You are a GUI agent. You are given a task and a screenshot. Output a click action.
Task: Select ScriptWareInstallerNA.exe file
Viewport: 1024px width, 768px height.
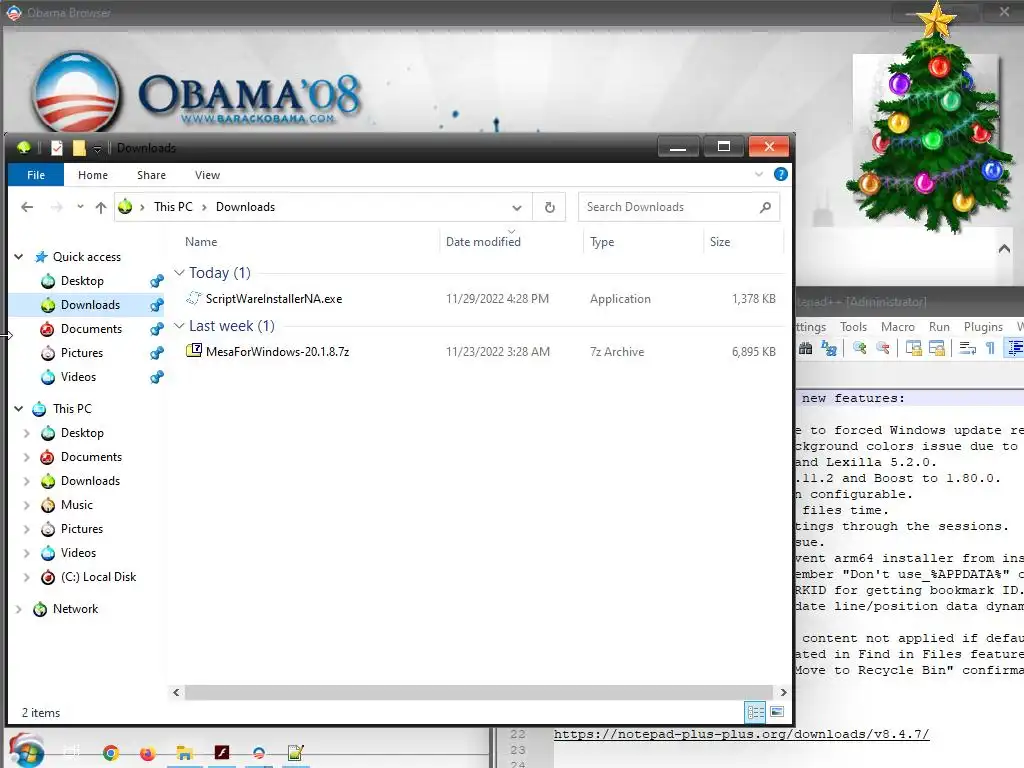pos(274,299)
